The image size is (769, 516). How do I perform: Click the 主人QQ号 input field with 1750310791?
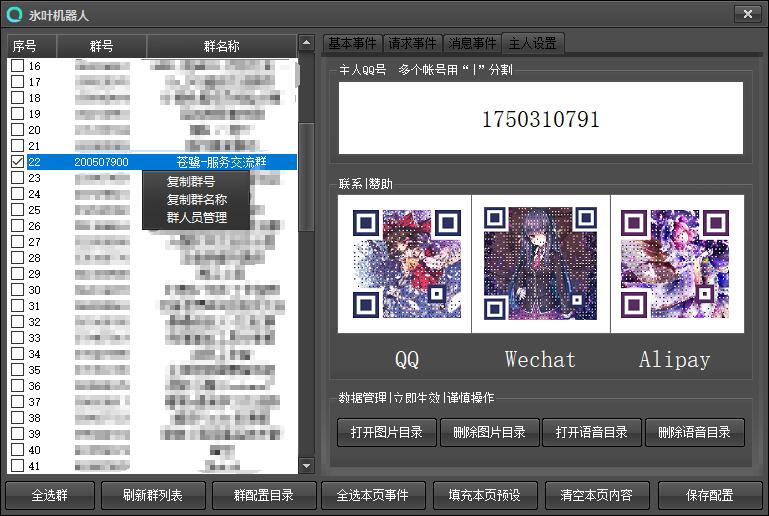coord(540,118)
